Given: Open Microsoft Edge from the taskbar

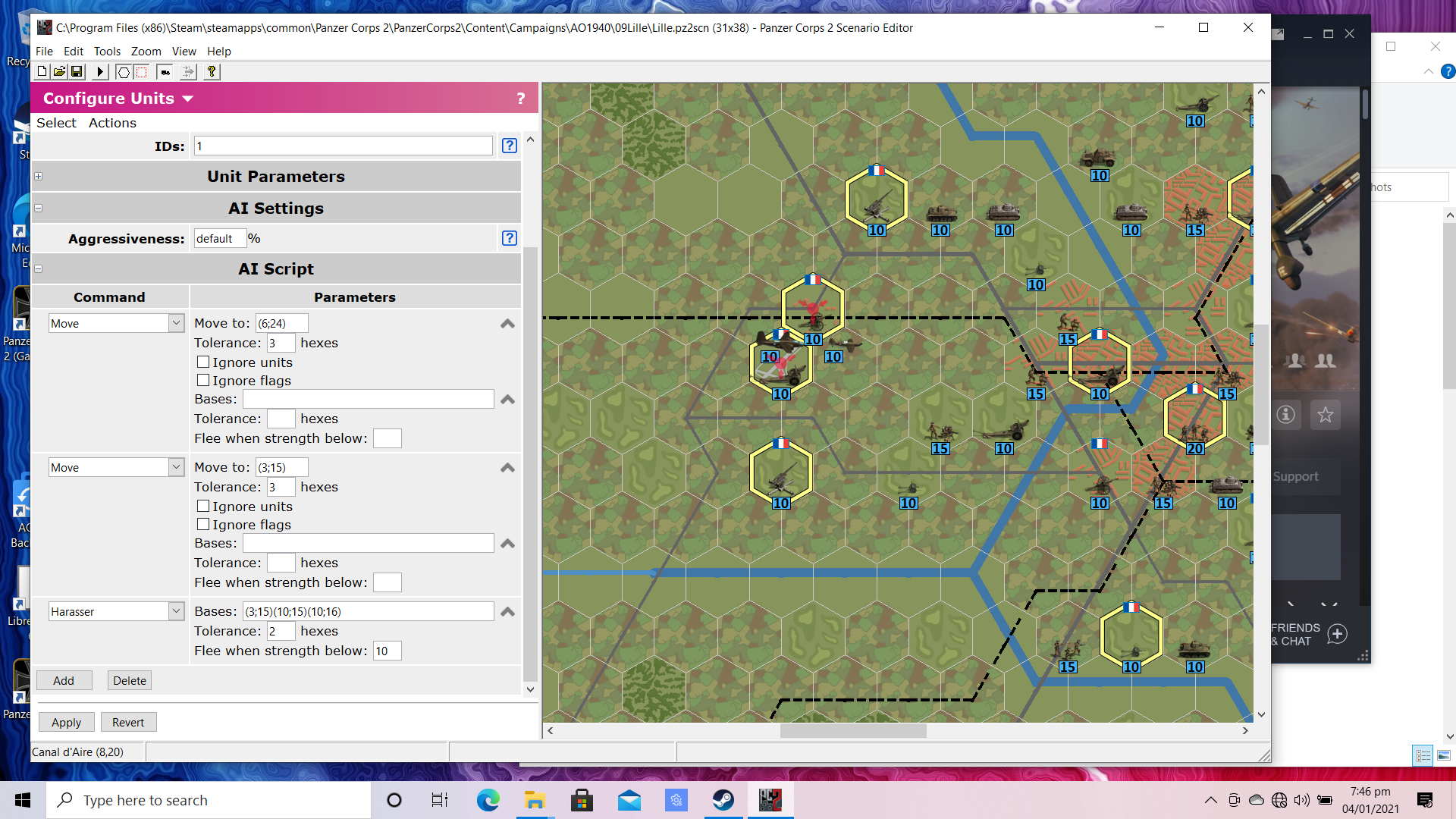Looking at the screenshot, I should pos(488,800).
